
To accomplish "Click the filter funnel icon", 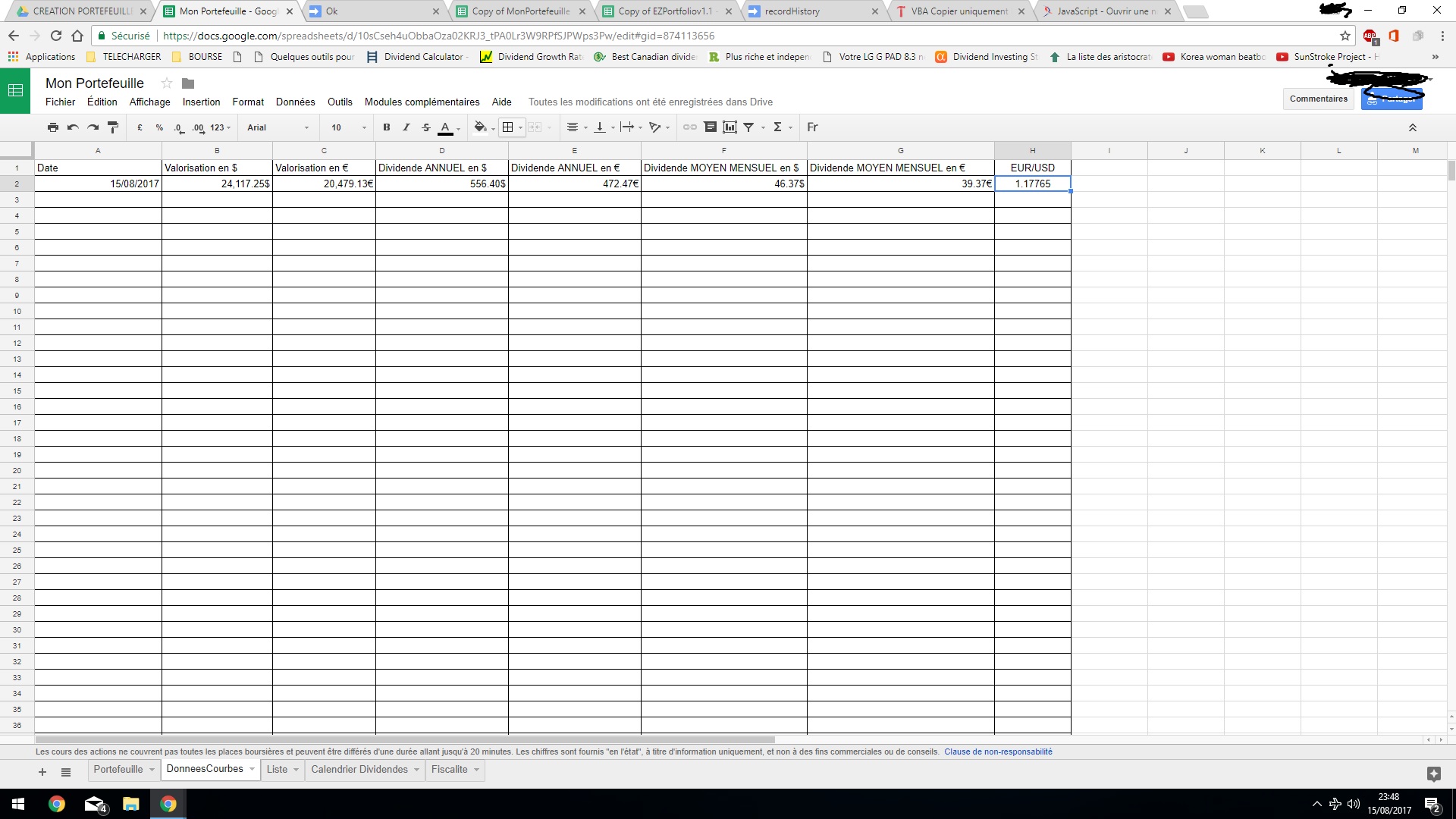I will 748,127.
